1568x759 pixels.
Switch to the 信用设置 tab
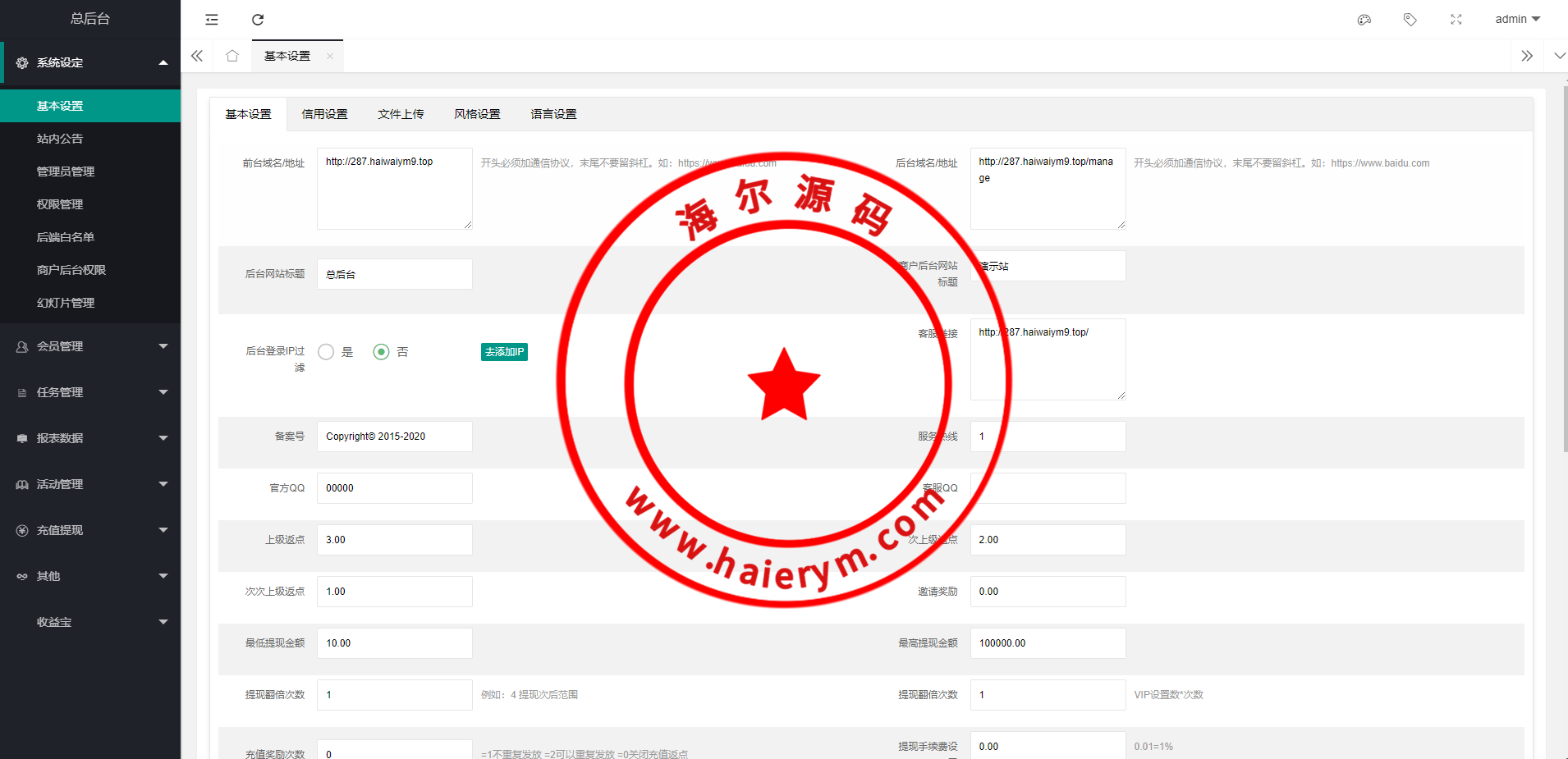click(324, 114)
